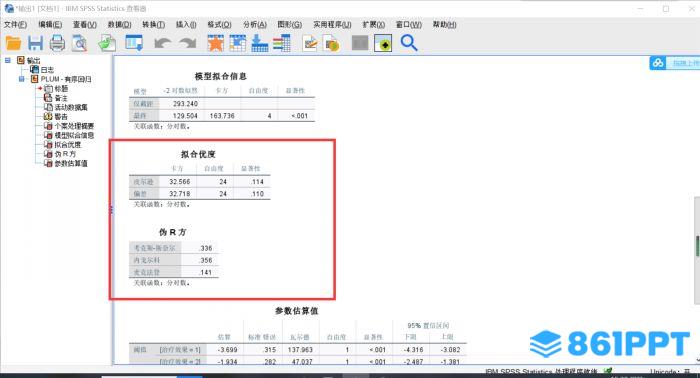This screenshot has height=378, width=700.
Task: Click the orange star Go to Data icon
Action: (x=216, y=43)
